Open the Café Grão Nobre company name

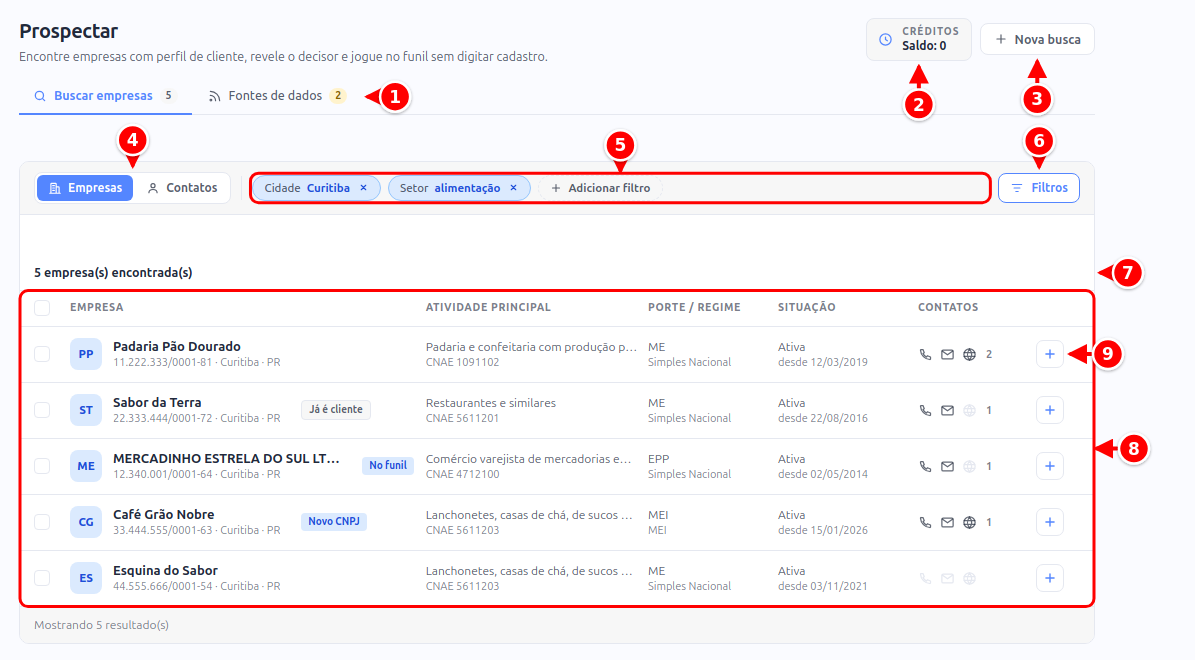click(163, 514)
